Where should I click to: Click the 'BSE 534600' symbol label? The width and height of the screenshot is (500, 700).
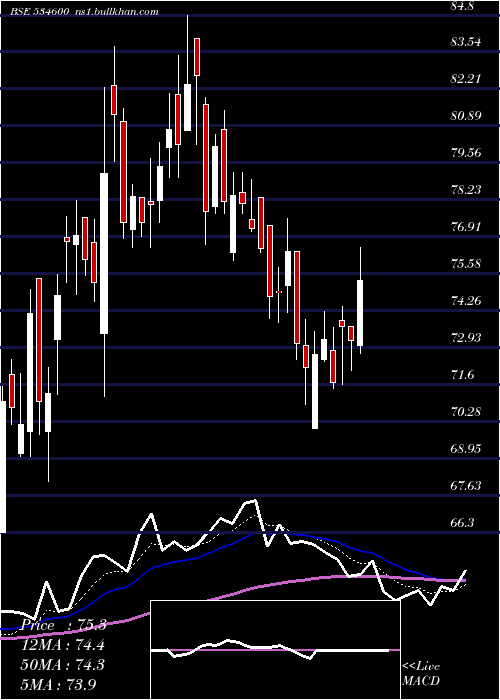pyautogui.click(x=40, y=12)
